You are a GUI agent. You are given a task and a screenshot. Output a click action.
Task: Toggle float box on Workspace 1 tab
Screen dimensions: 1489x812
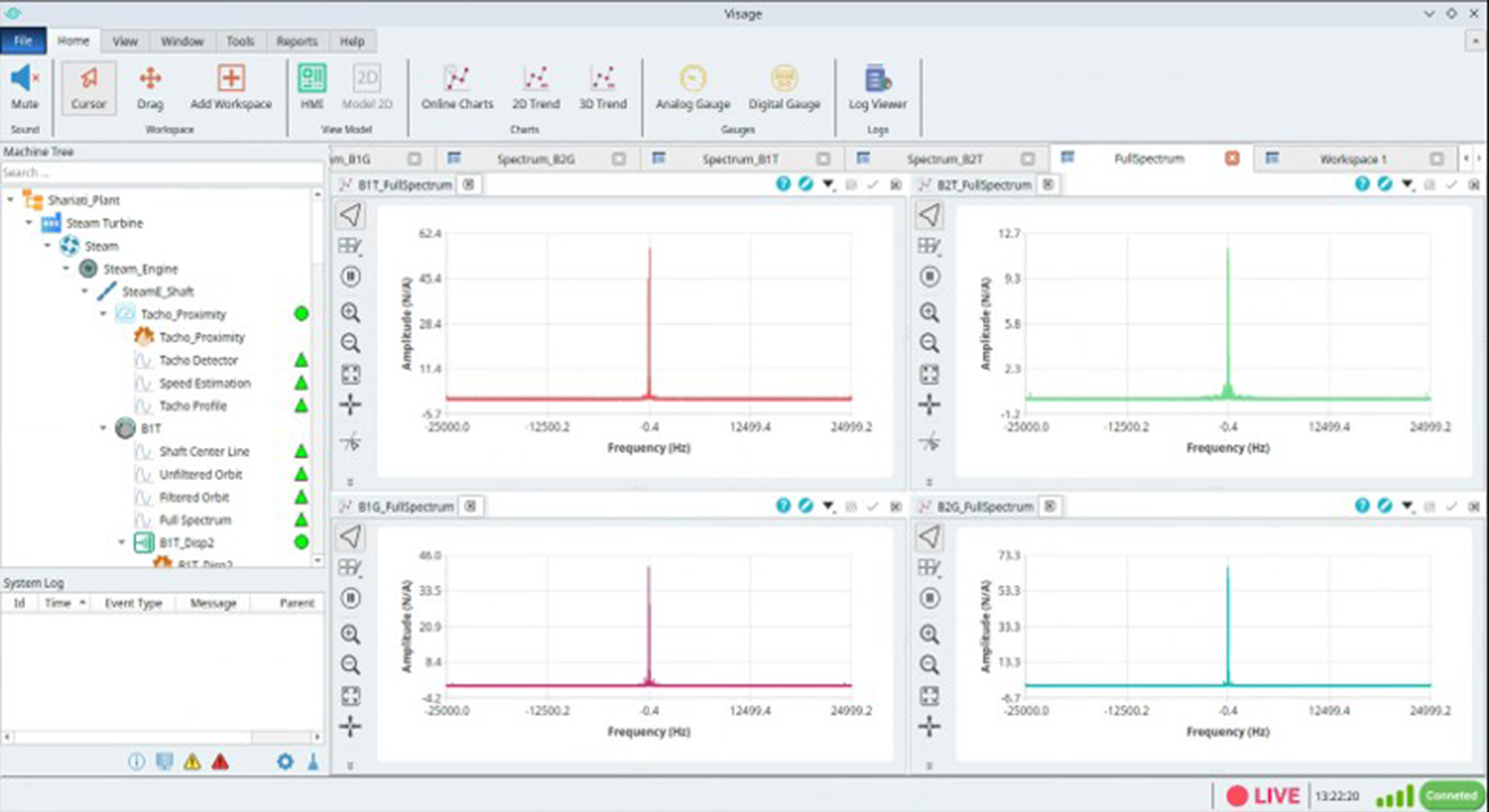coord(1437,159)
